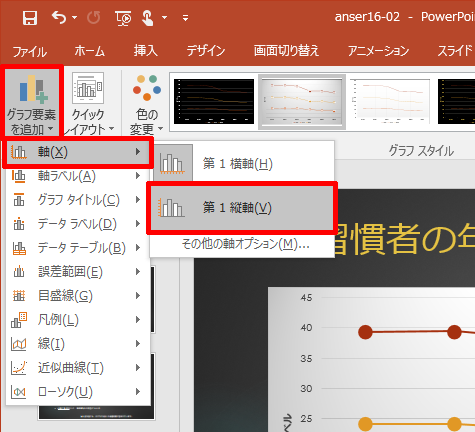Image resolution: width=475 pixels, height=432 pixels.
Task: Open the データ ラベル(D) submenu
Action: pos(78,224)
